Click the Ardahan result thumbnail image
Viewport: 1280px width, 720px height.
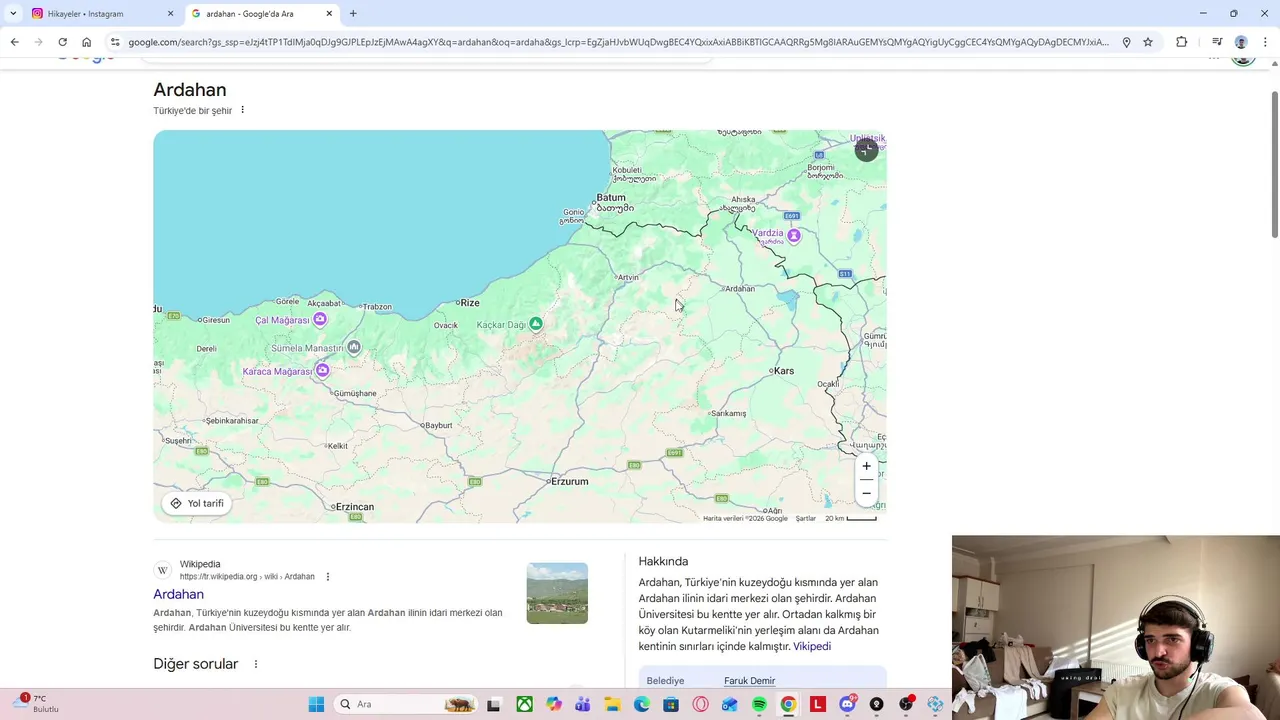click(557, 593)
